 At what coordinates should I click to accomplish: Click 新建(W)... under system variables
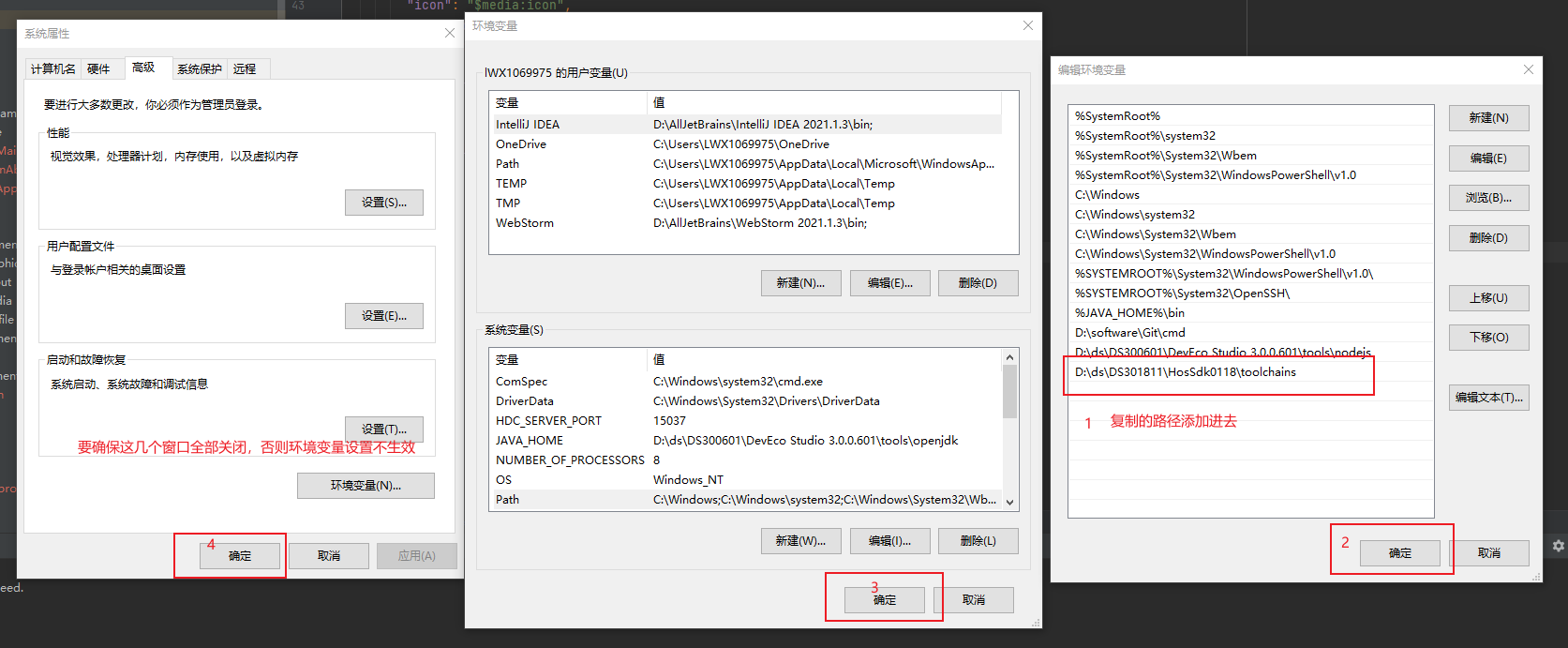[800, 541]
